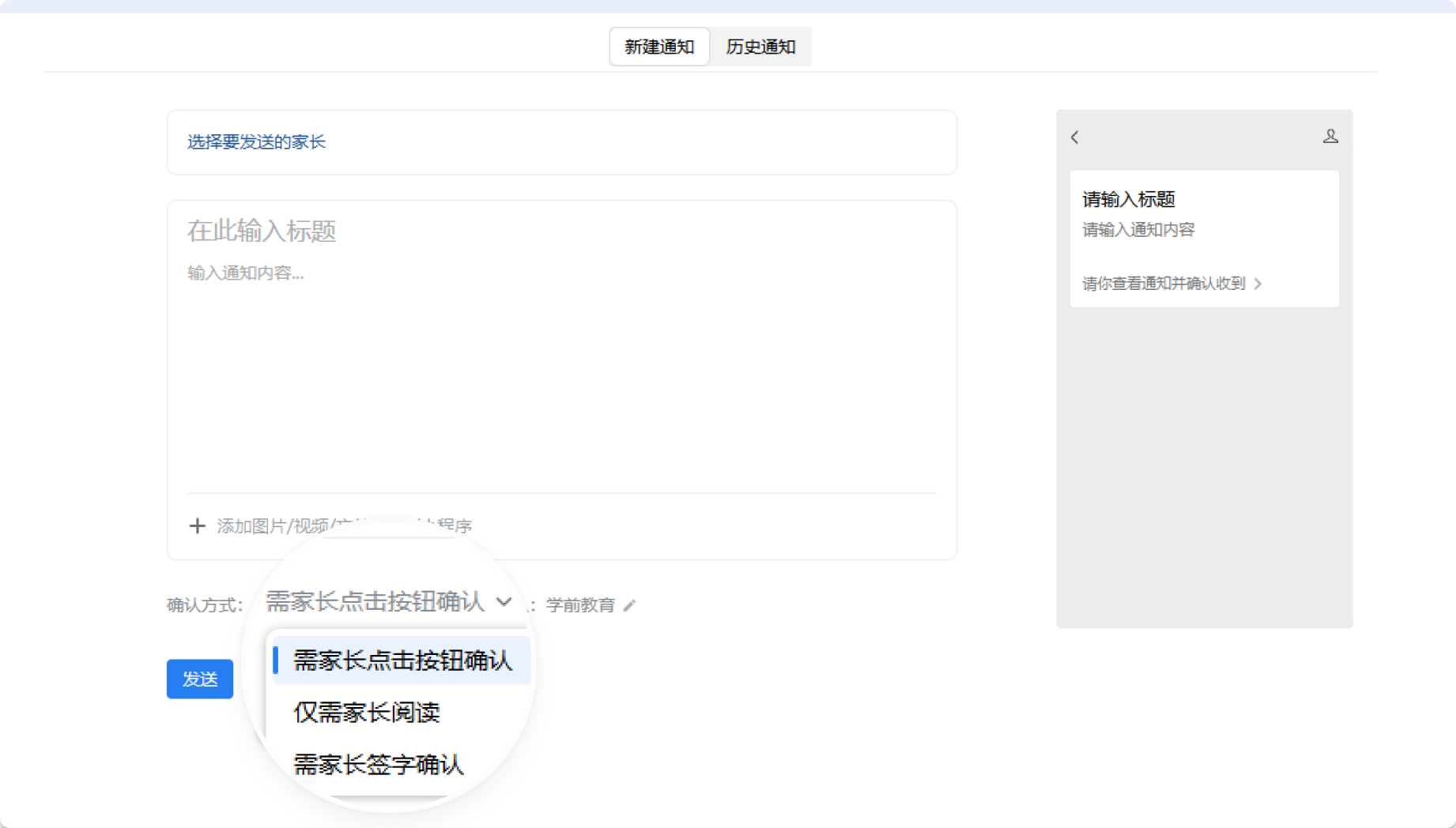1456x828 pixels.
Task: Click the pencil edit icon beside 学前教育
Action: point(629,606)
